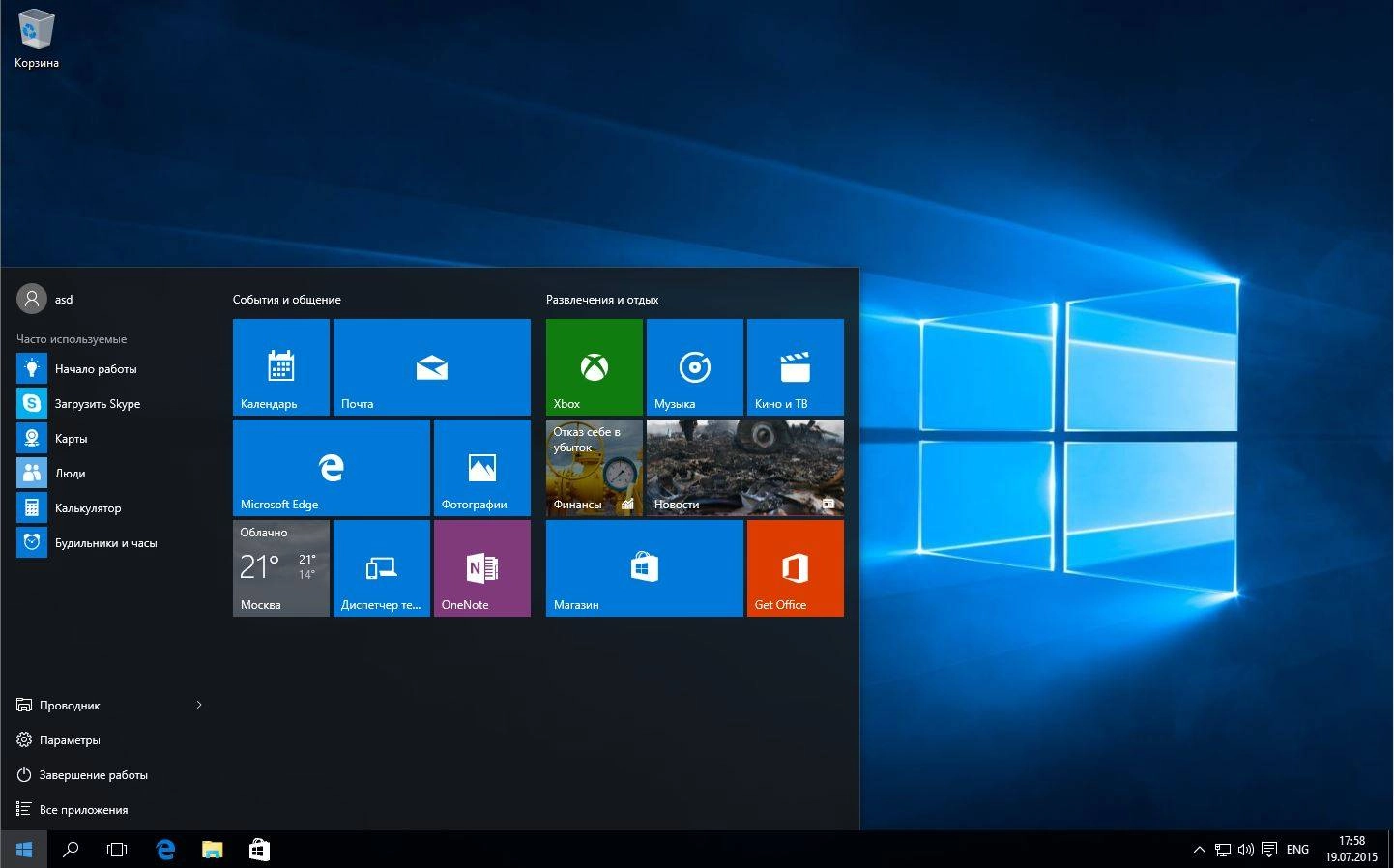Open the Action Center notification icon
Viewport: 1394px width, 868px height.
pyautogui.click(x=1269, y=851)
